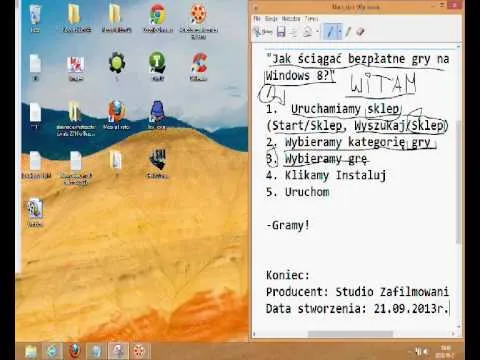Select the film reel icon on desktop

(x=199, y=20)
